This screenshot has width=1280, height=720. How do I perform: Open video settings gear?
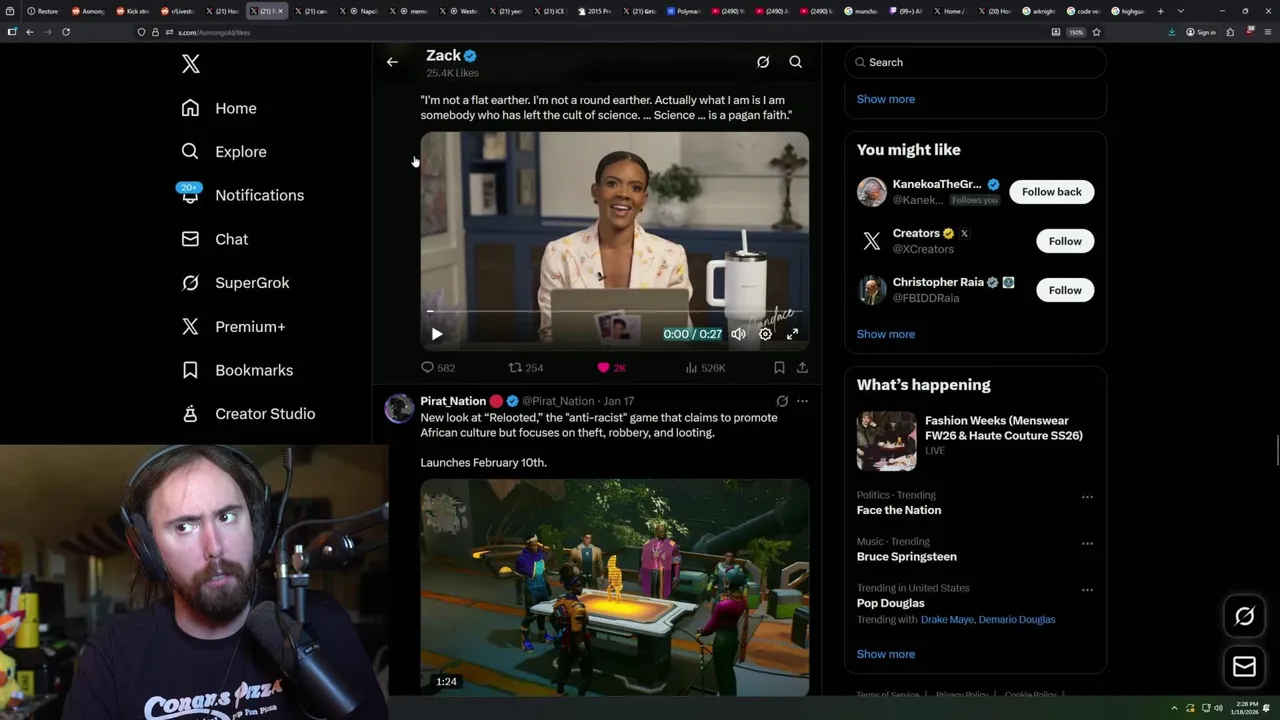[x=765, y=334]
